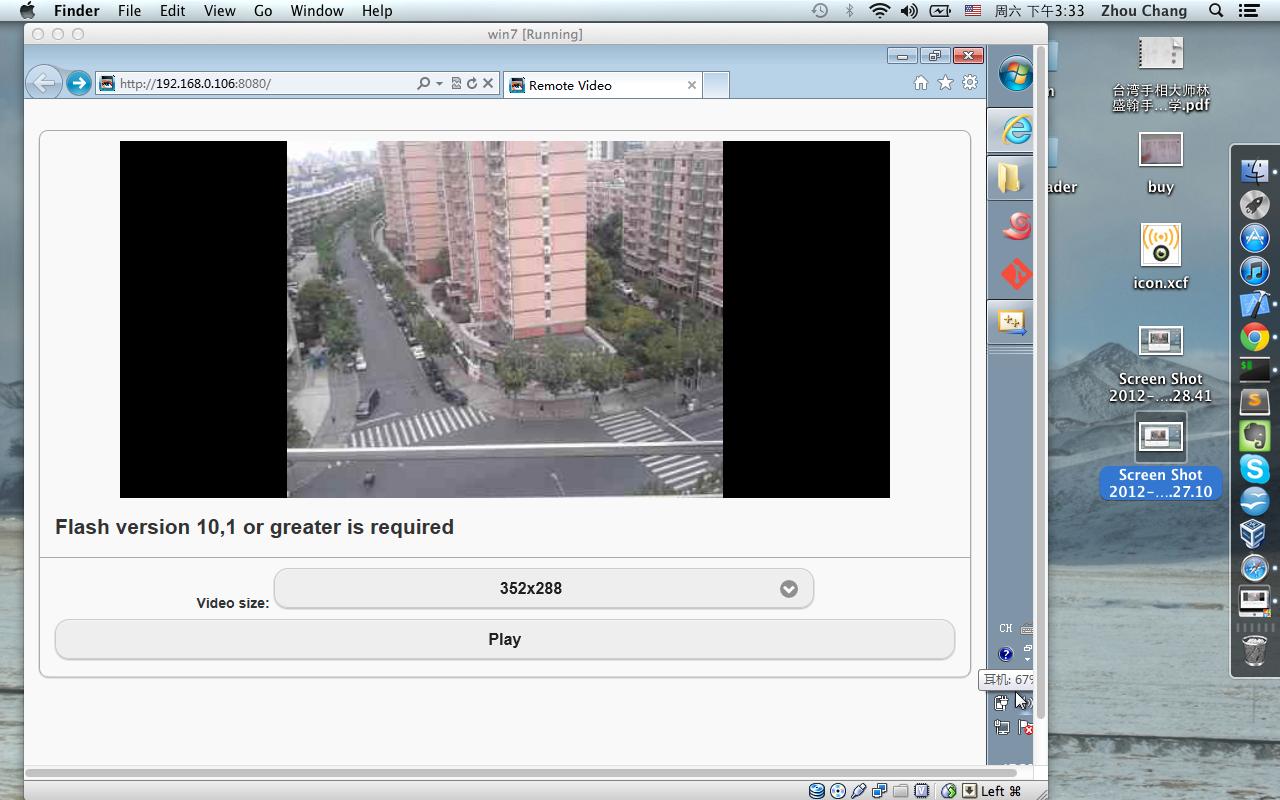Go back with the browser back arrow
This screenshot has width=1280, height=800.
pyautogui.click(x=44, y=82)
